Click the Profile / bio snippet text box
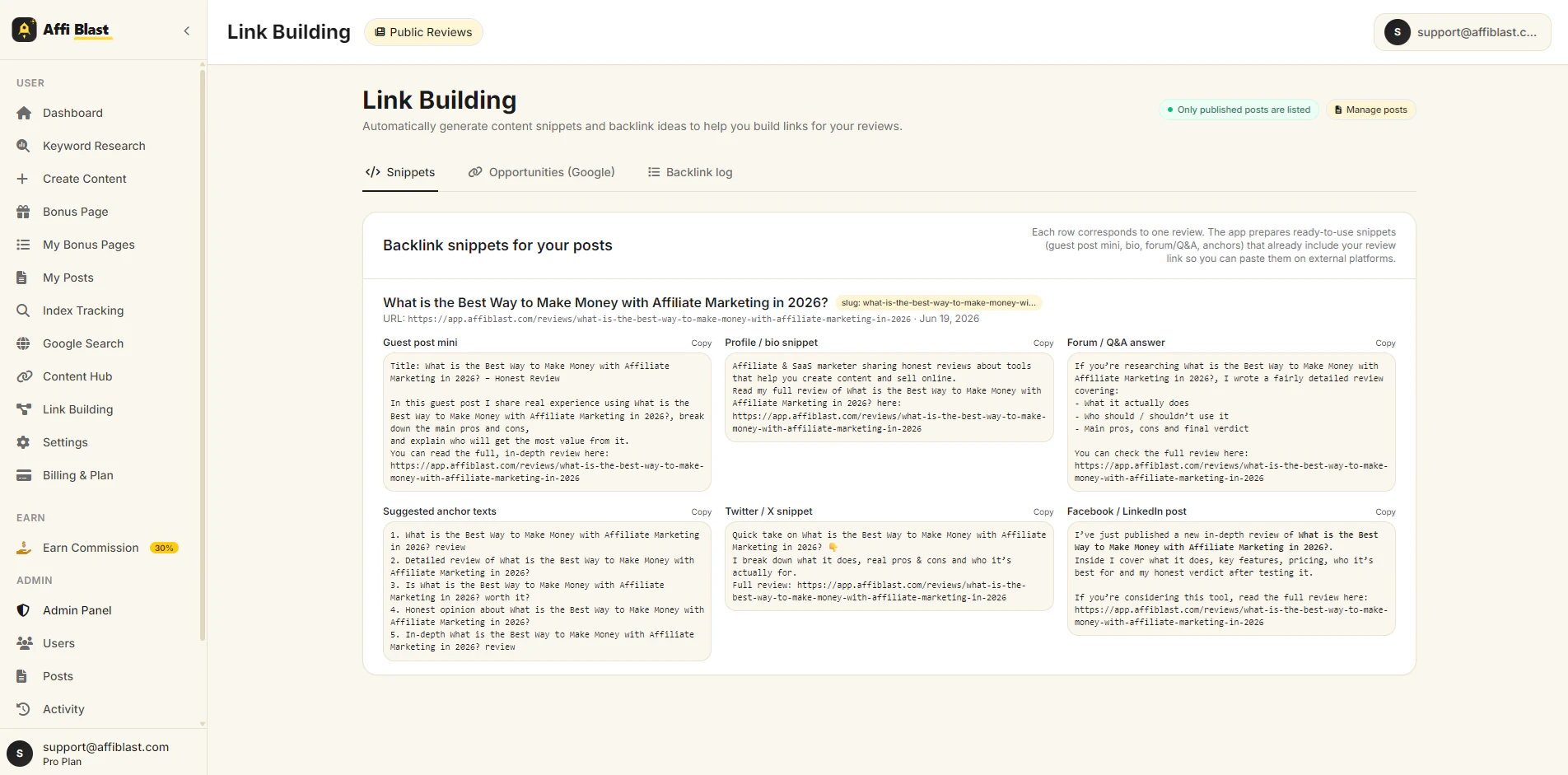1568x775 pixels. (889, 398)
